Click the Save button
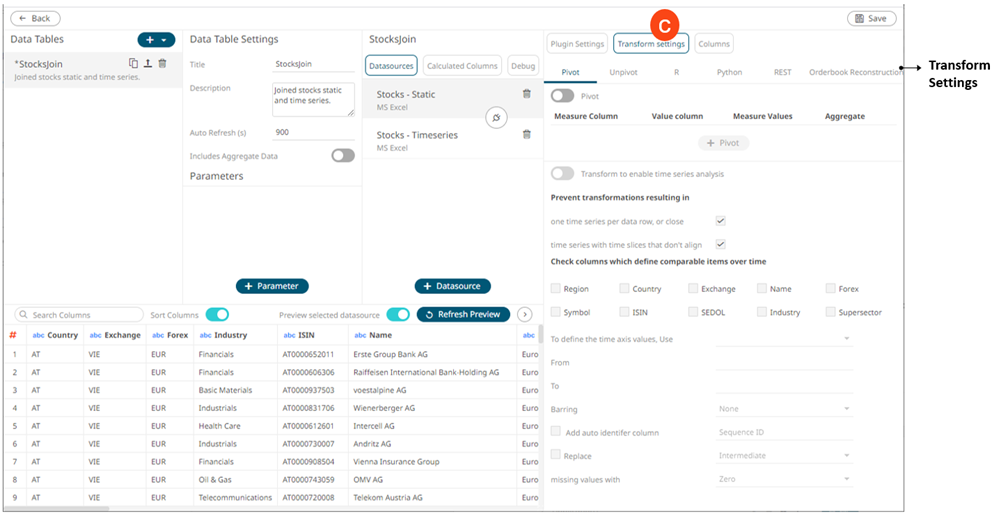 point(871,18)
